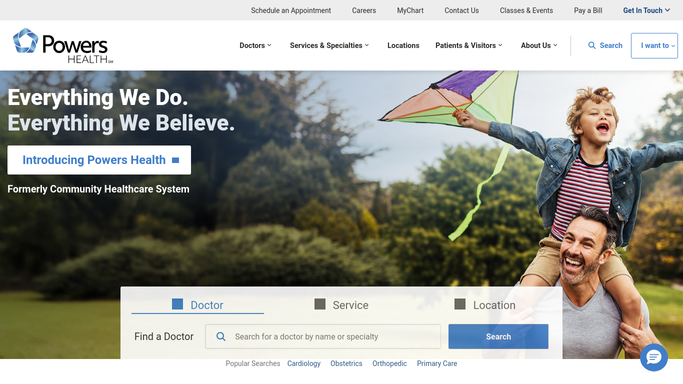Open the chat bubble icon
The image size is (683, 384).
click(653, 357)
